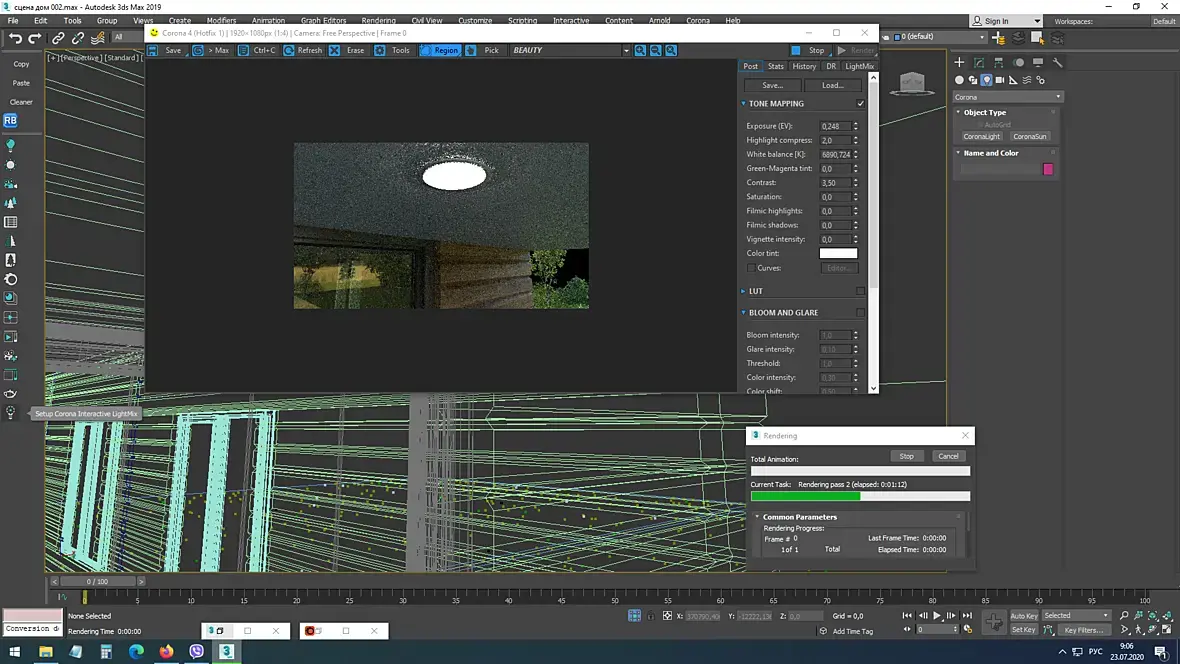The width and height of the screenshot is (1180, 664).
Task: Expand the LUT section
Action: pyautogui.click(x=756, y=291)
